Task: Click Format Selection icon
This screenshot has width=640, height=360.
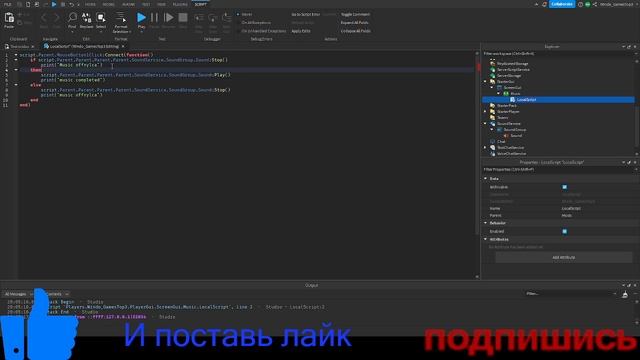Action: click(121, 18)
